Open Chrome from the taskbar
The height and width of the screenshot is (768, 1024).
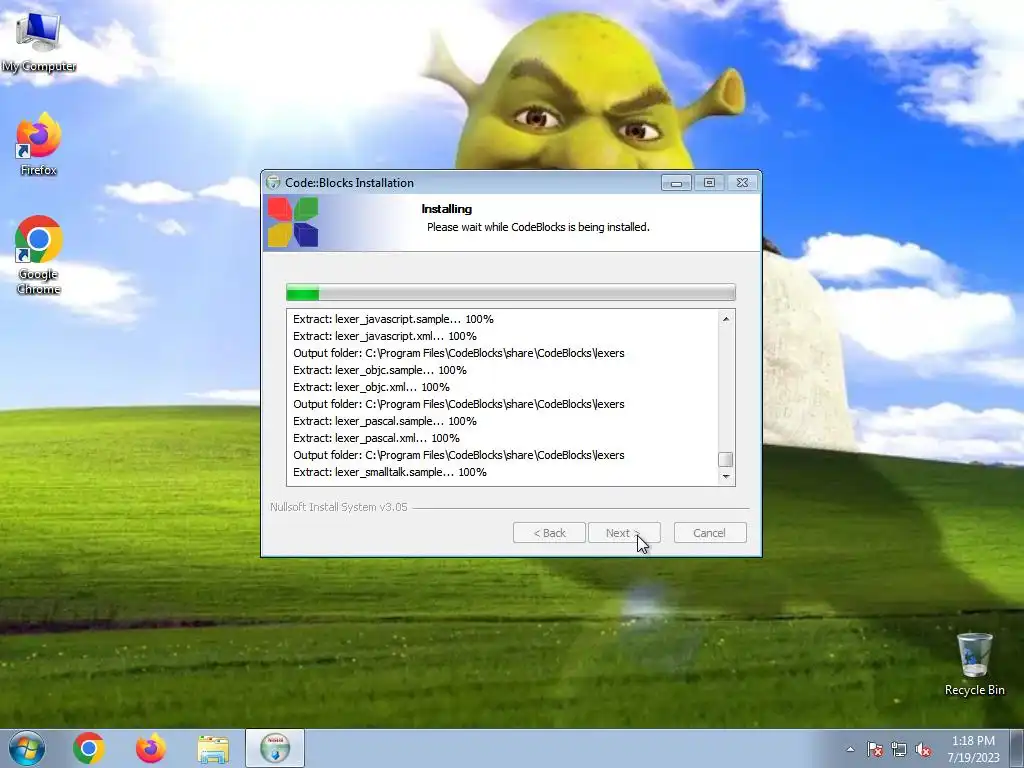(89, 748)
